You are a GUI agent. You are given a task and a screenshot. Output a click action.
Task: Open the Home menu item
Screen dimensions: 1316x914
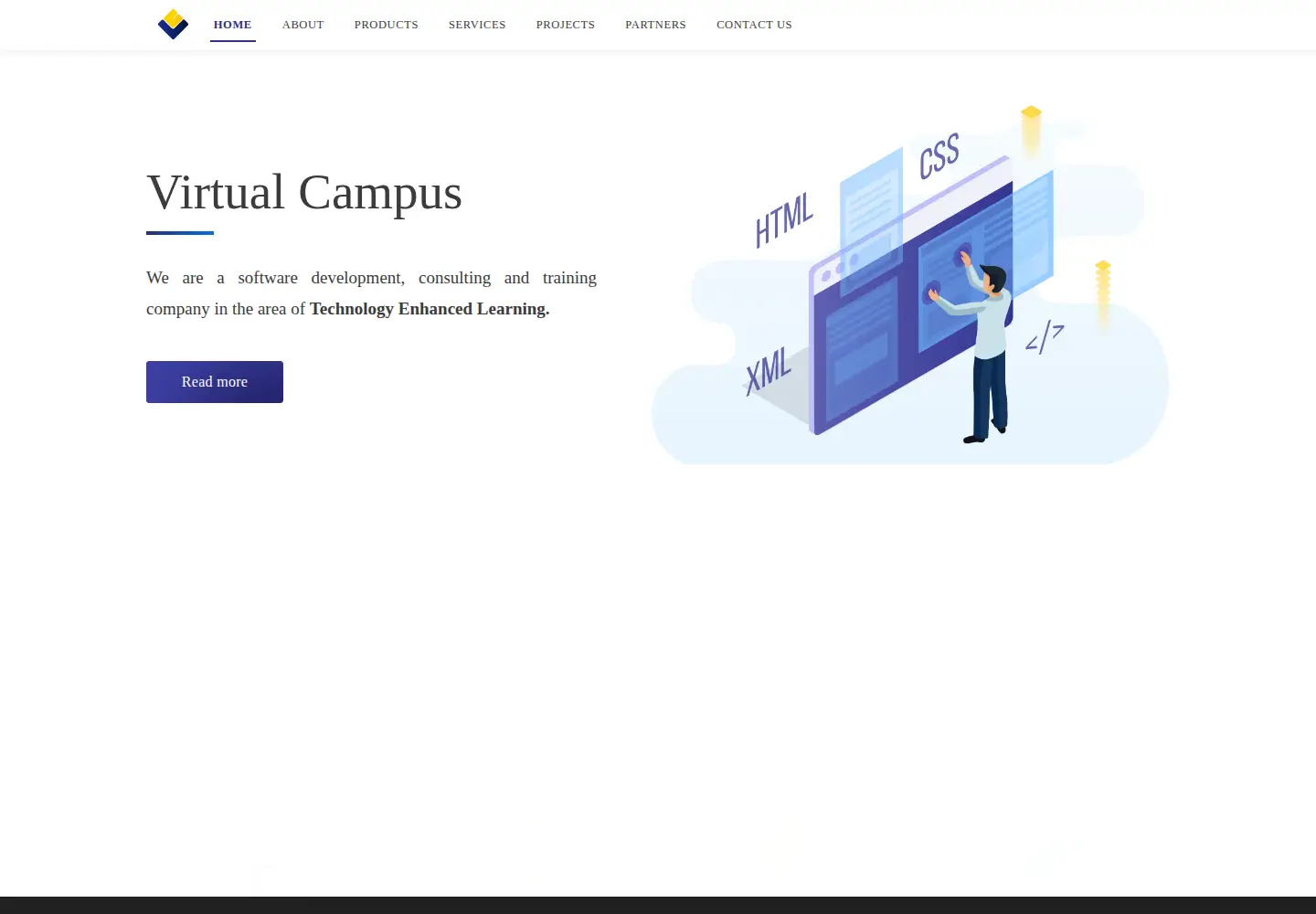(233, 25)
